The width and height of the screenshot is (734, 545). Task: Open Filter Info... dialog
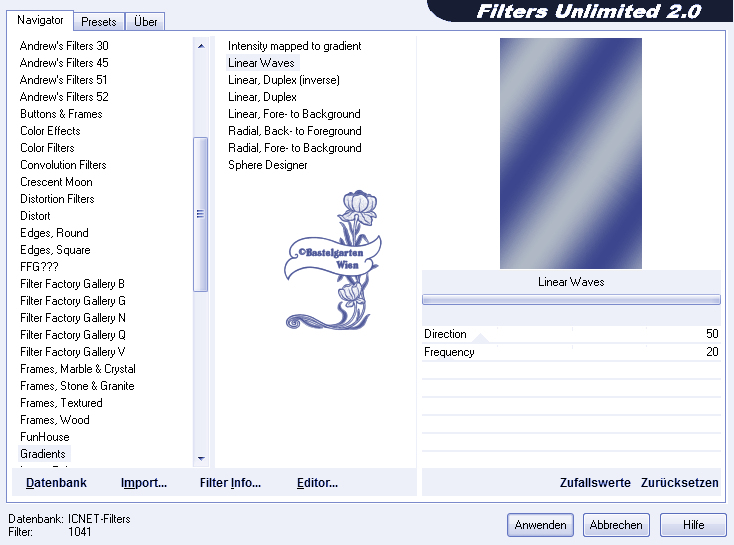[x=230, y=483]
